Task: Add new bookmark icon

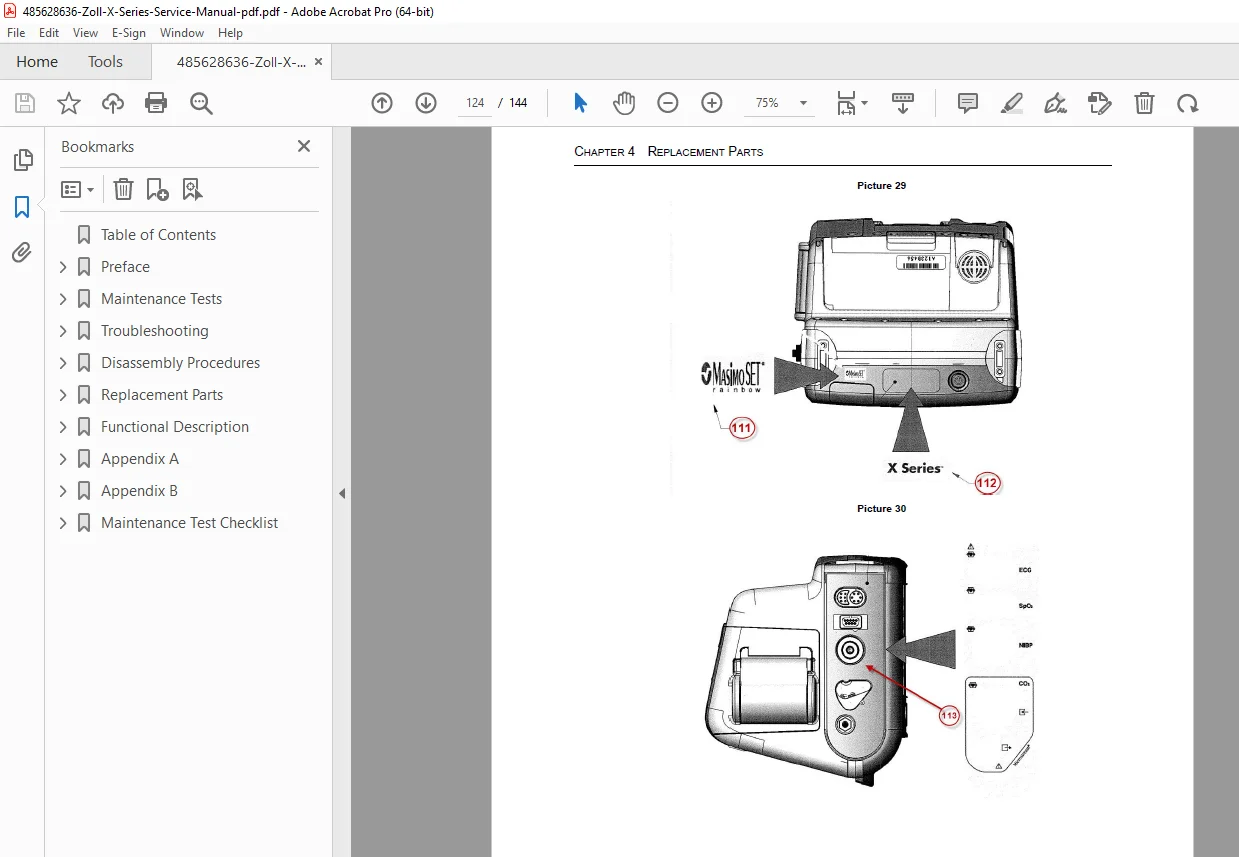Action: (x=157, y=189)
